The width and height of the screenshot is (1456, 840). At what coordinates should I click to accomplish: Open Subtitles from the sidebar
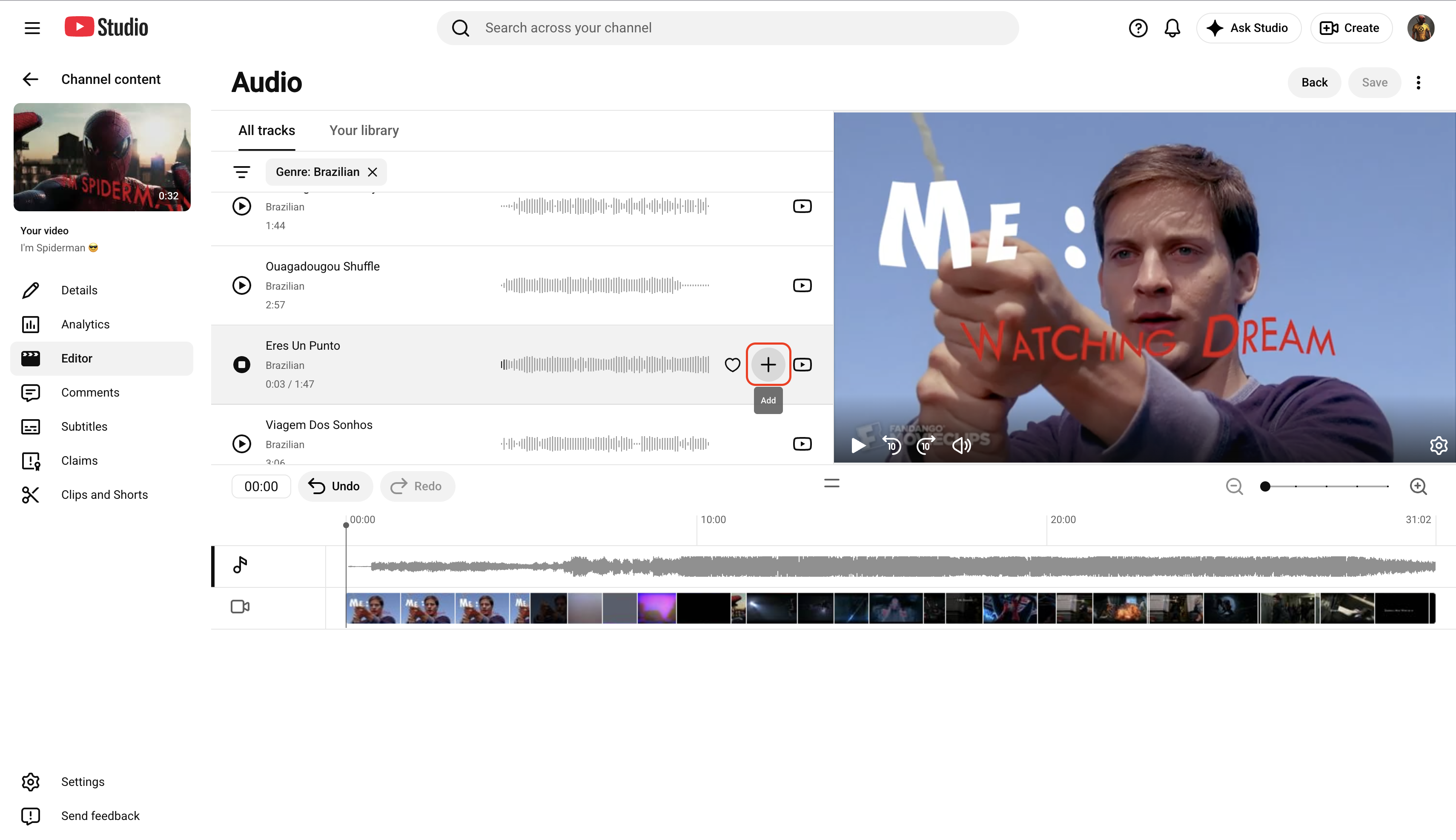point(84,426)
